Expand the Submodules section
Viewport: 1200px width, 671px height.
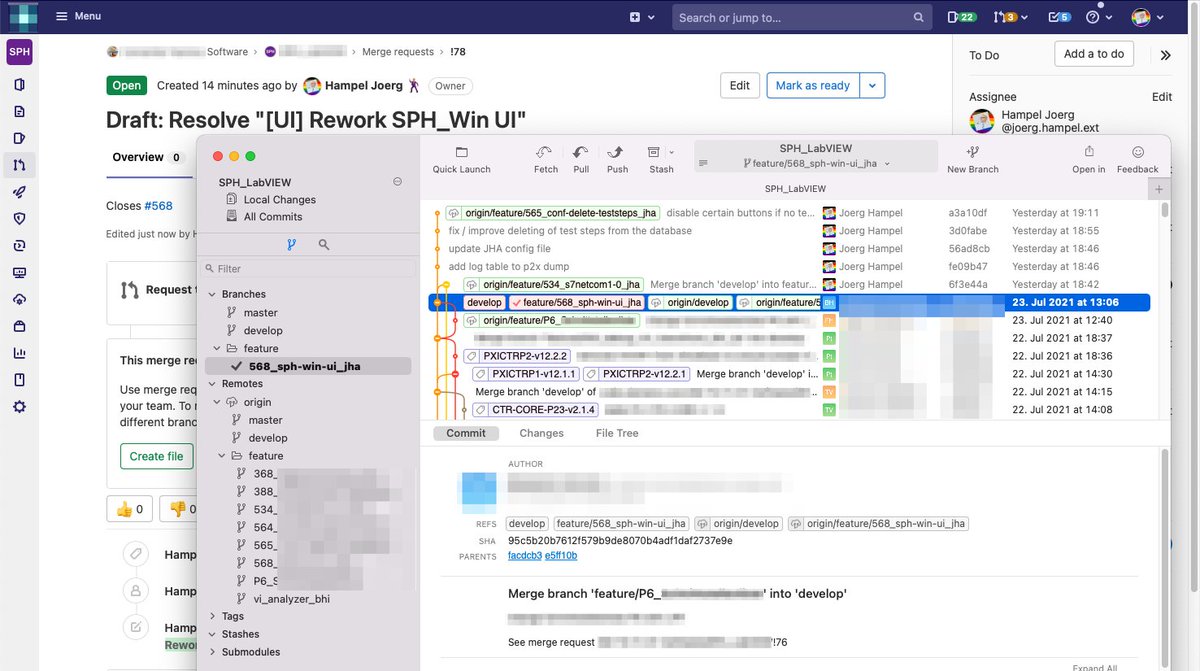click(211, 652)
